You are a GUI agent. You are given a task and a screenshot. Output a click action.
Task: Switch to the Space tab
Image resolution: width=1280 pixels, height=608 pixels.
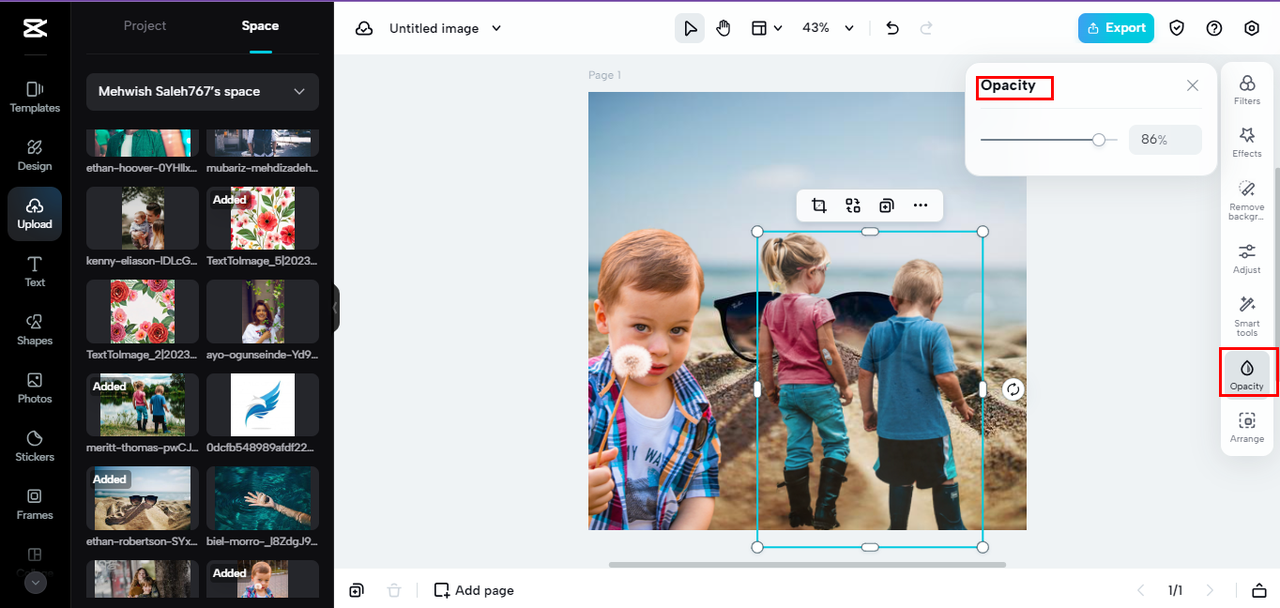point(260,26)
